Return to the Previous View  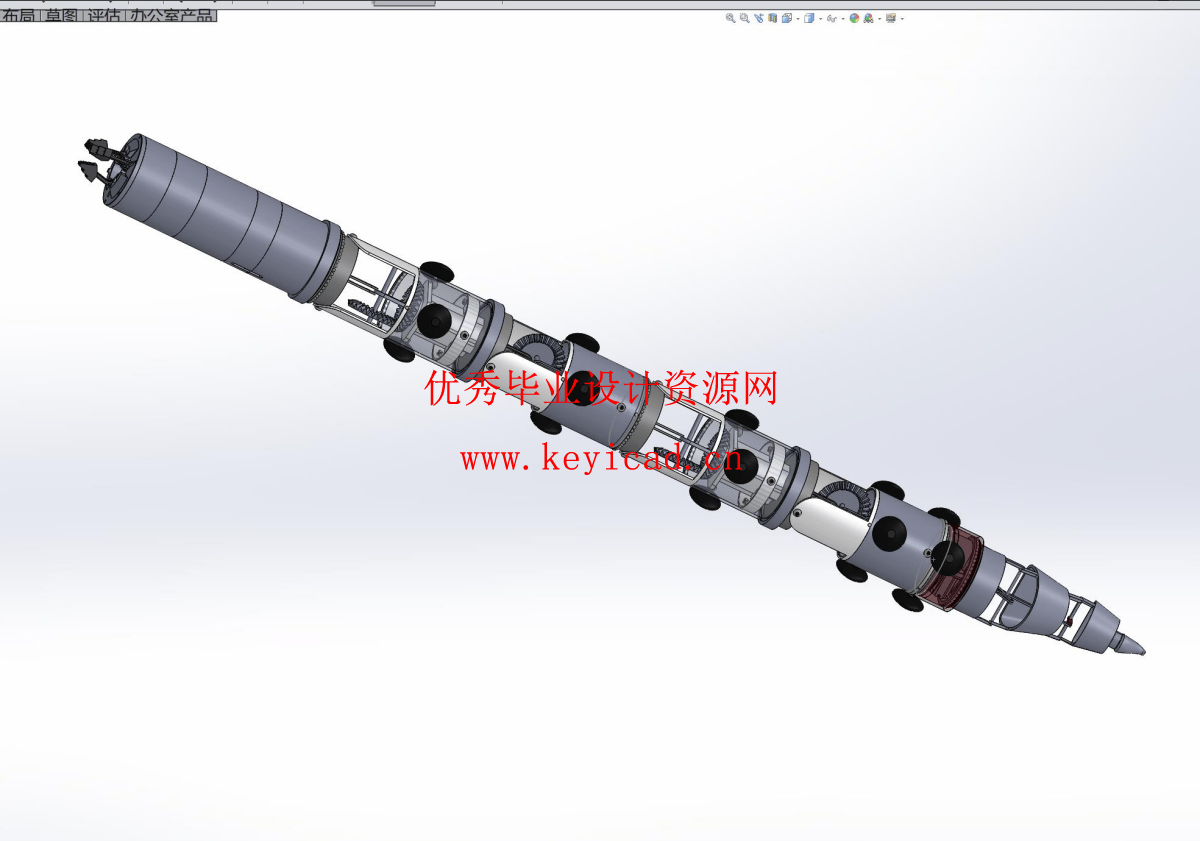click(x=759, y=18)
